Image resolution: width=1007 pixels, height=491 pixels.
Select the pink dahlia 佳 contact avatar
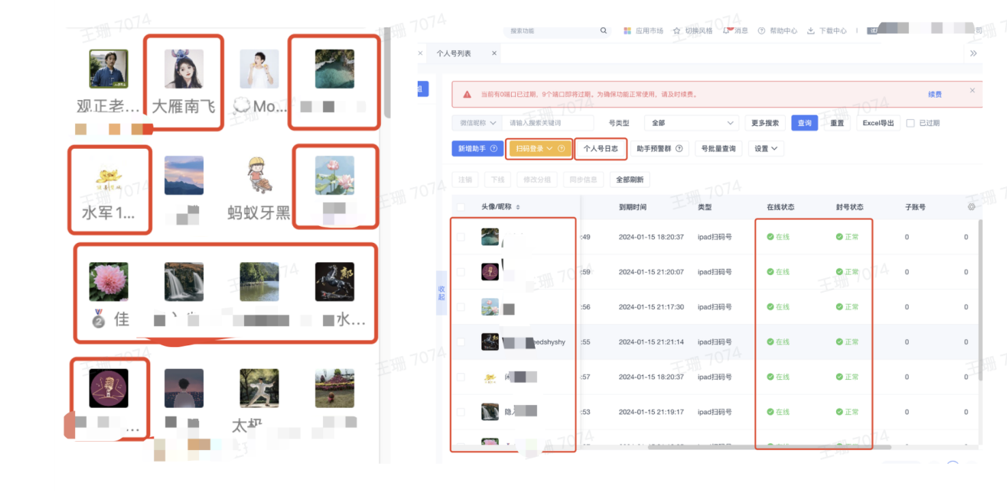(x=109, y=281)
